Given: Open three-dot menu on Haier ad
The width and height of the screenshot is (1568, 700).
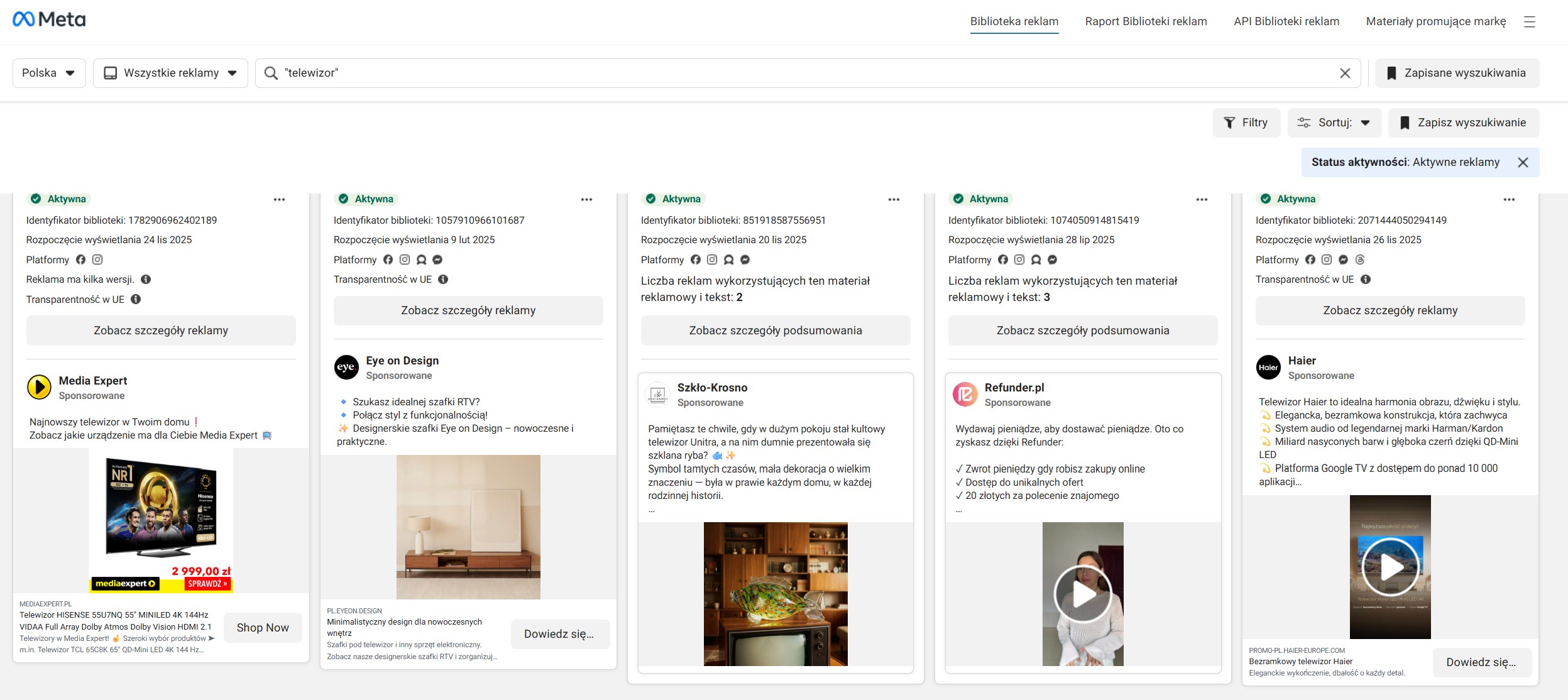Looking at the screenshot, I should click(1509, 200).
